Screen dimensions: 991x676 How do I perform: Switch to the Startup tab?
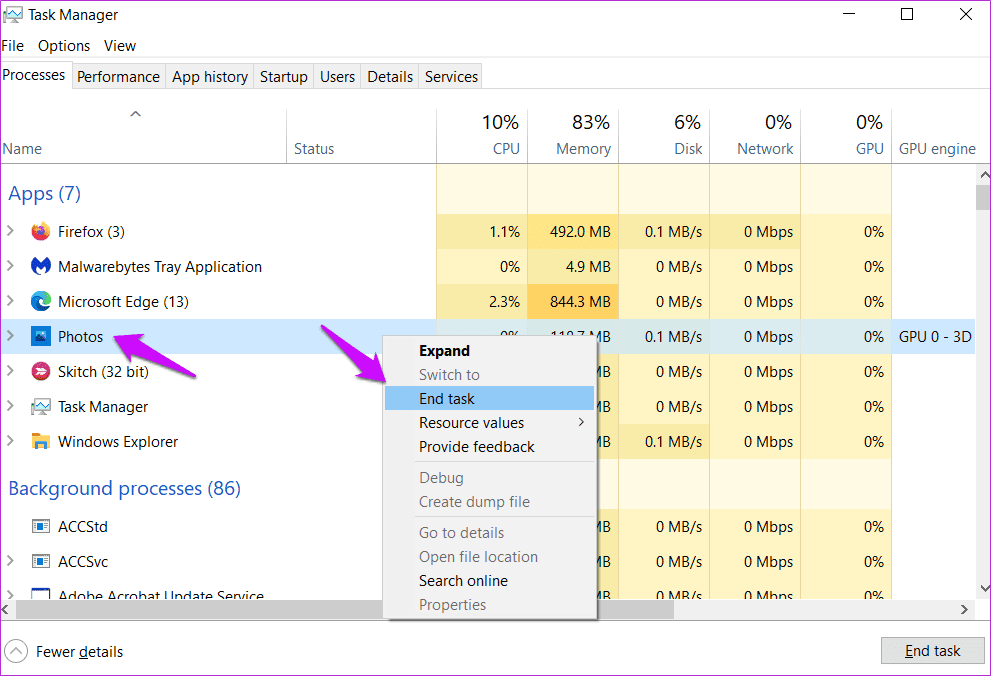tap(284, 76)
